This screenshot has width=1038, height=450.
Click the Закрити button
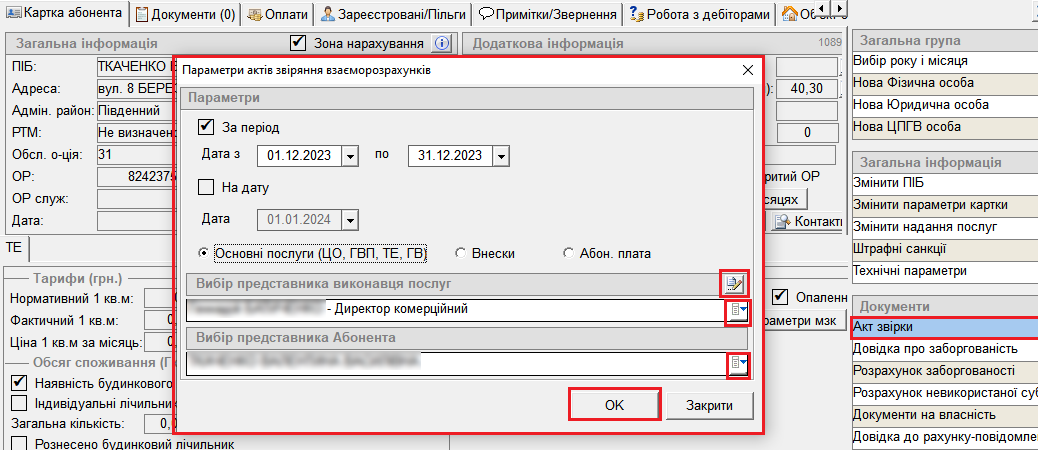pos(709,405)
